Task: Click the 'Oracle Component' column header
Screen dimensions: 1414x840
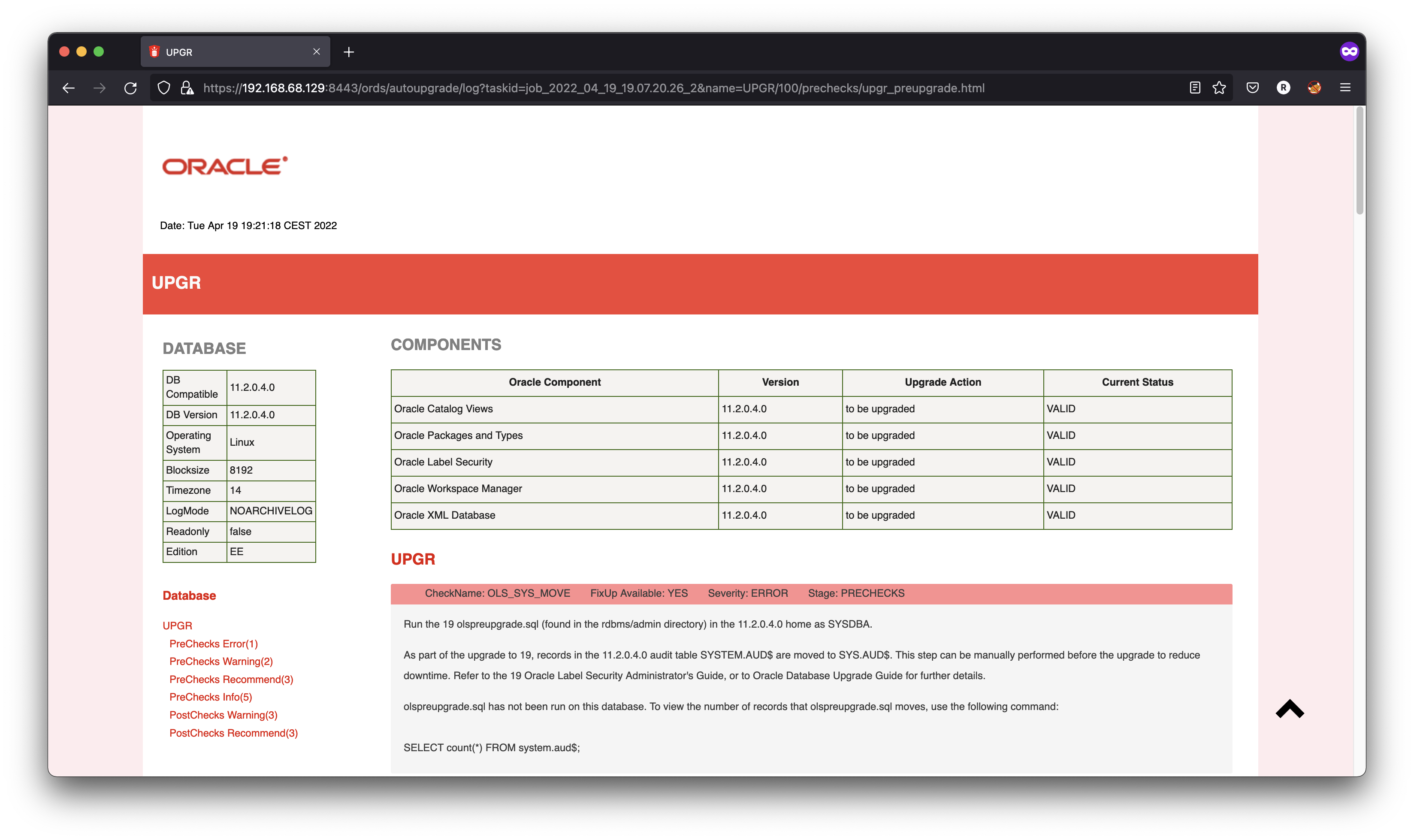Action: 554,383
